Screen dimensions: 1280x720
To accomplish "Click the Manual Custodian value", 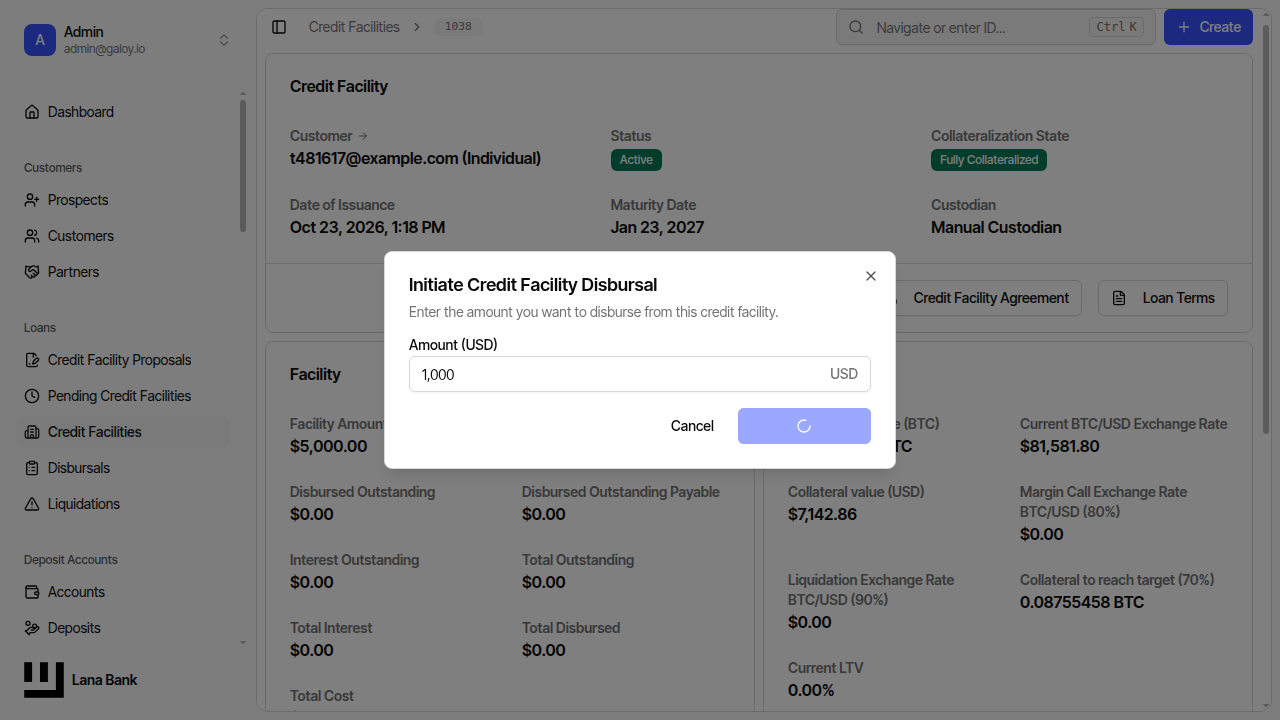I will tap(996, 227).
